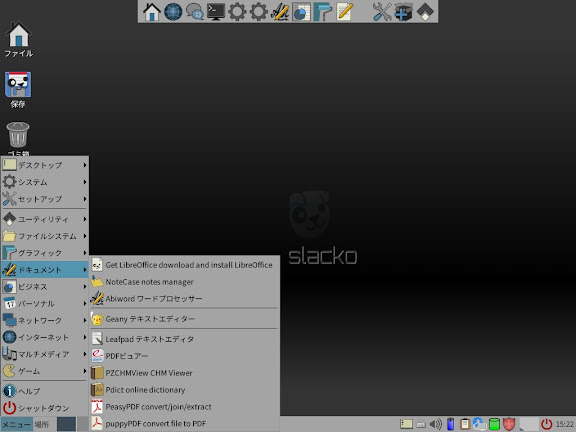Image resolution: width=576 pixels, height=432 pixels.
Task: Launch Geany テキストエディター
Action: click(x=184, y=319)
